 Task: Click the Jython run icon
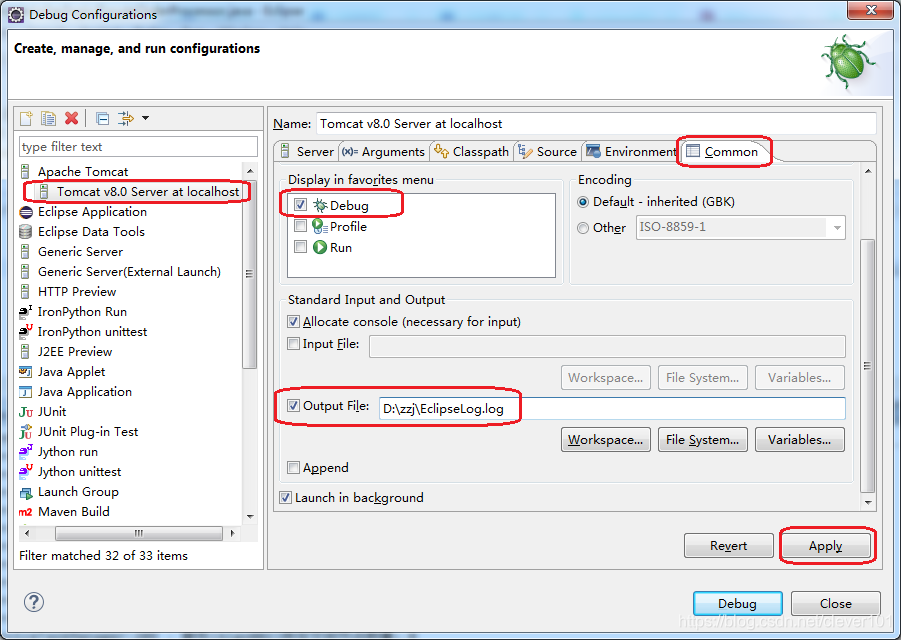[26, 452]
